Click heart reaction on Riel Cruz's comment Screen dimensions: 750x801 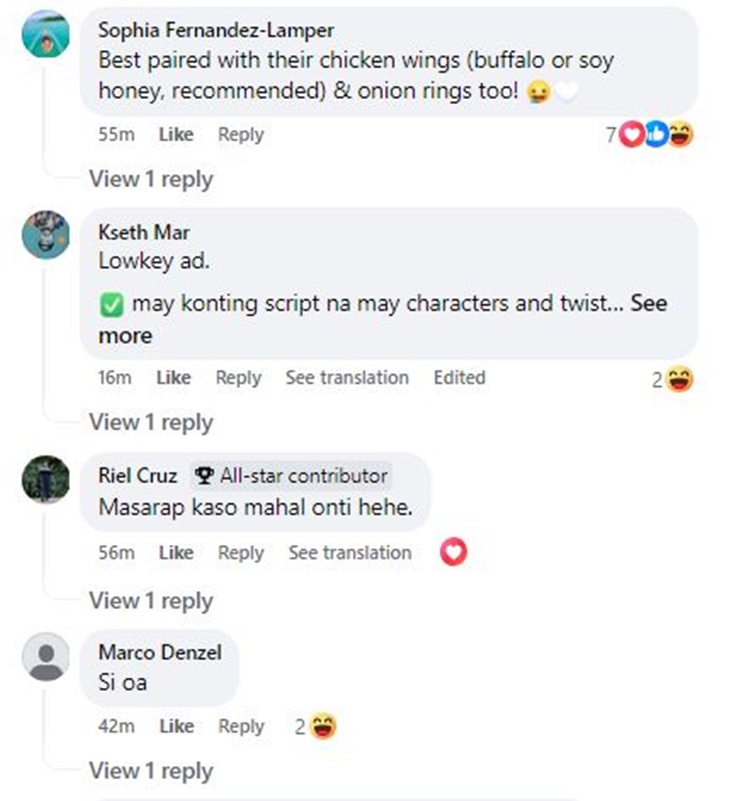pos(453,552)
